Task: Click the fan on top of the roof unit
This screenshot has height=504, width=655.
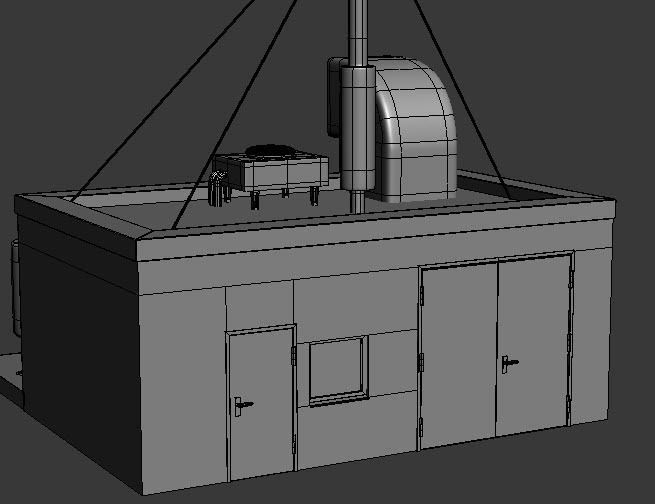Action: 270,151
